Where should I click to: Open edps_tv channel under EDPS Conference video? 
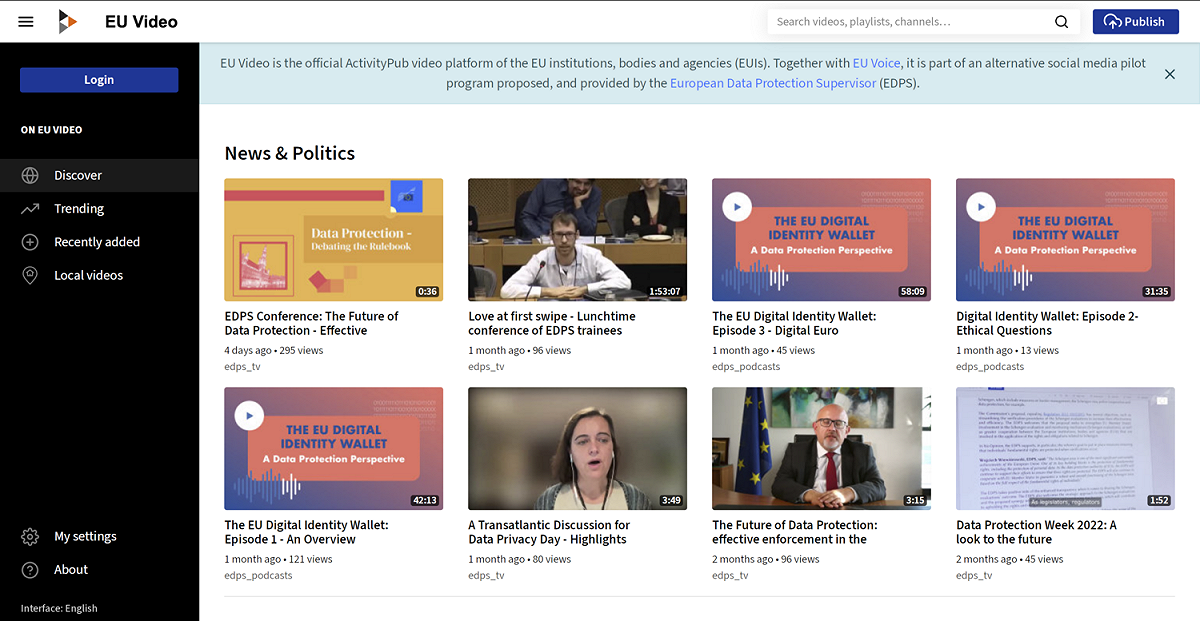242,366
